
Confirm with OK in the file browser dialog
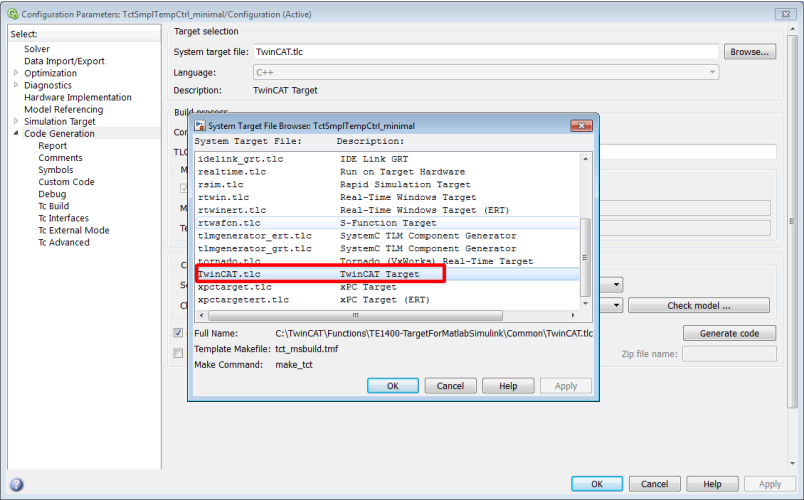tap(393, 386)
